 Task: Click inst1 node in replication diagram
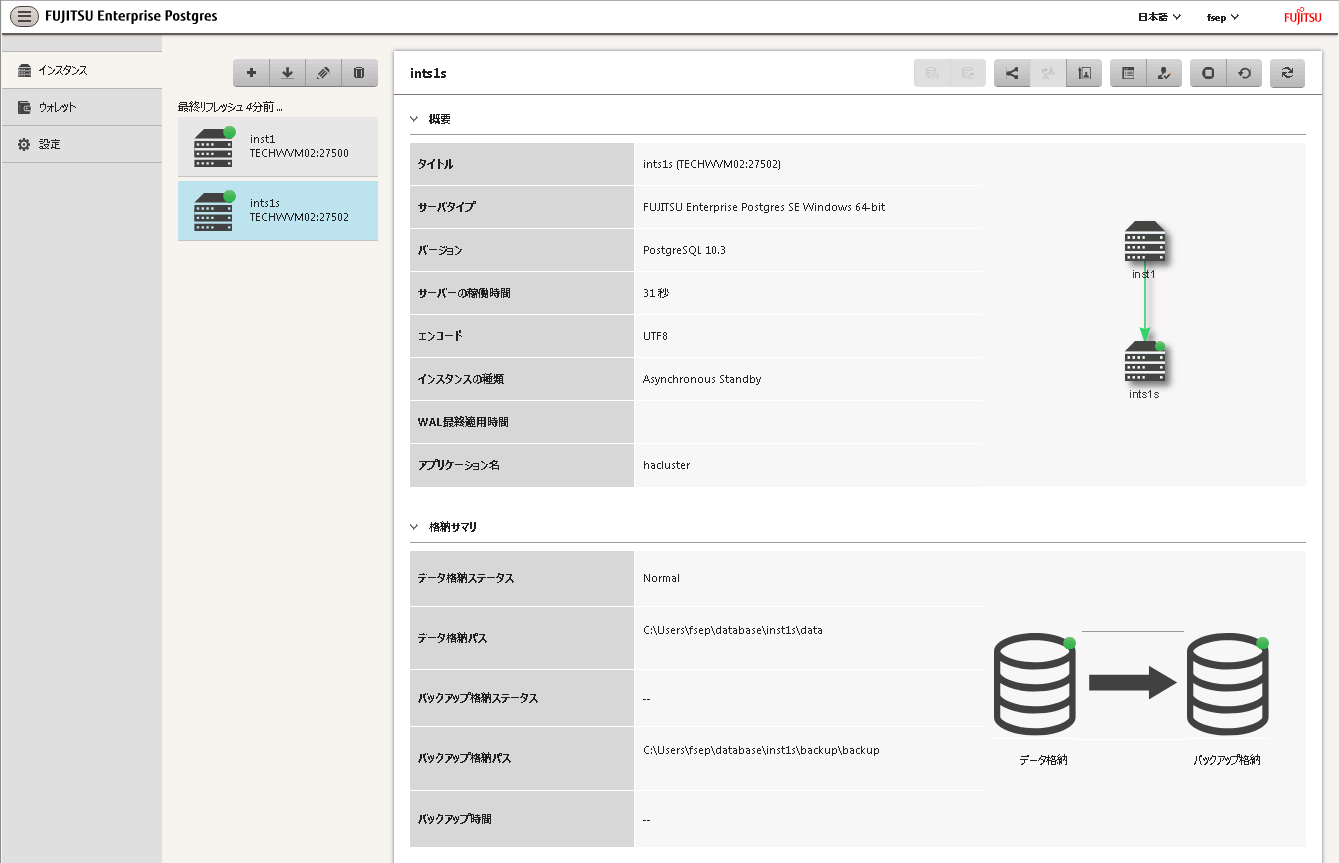click(1144, 242)
